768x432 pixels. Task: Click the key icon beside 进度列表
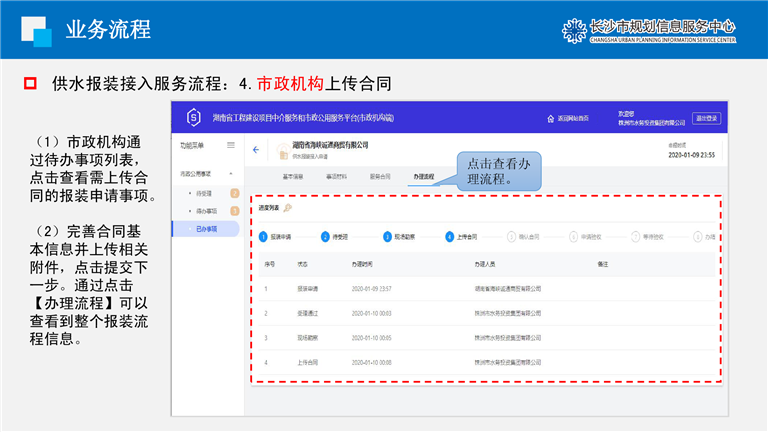pyautogui.click(x=287, y=208)
